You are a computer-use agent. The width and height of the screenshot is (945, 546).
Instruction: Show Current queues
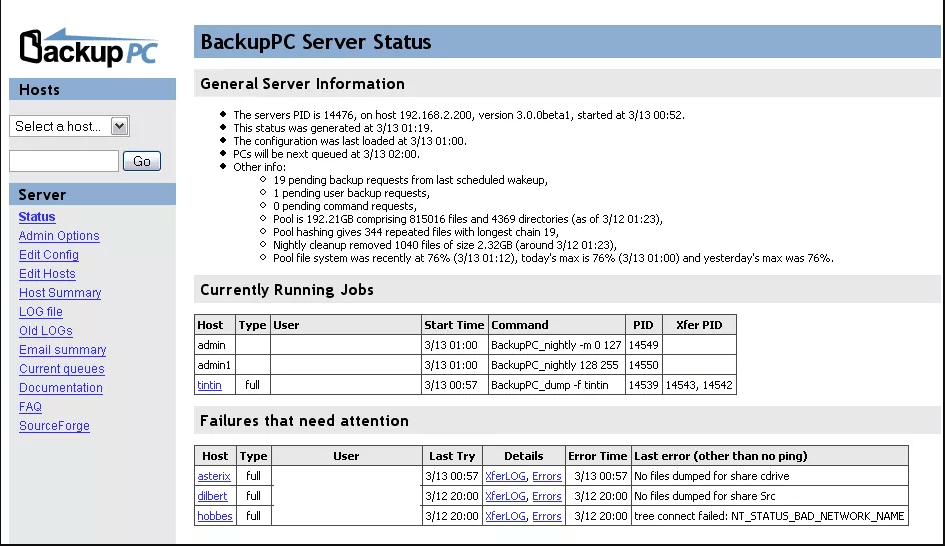61,369
